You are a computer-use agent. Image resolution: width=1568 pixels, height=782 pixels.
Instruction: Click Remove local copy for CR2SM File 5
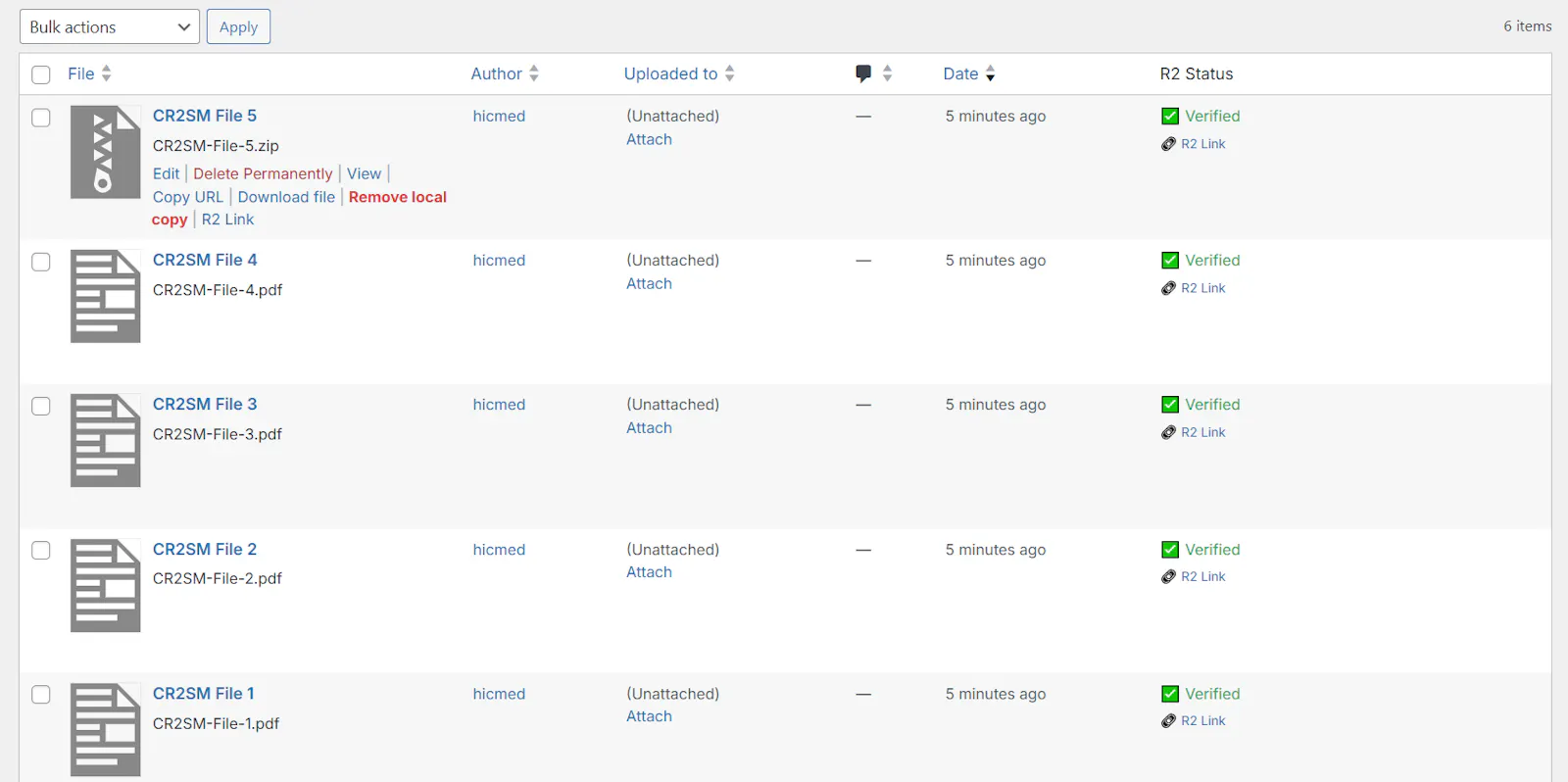(x=397, y=197)
